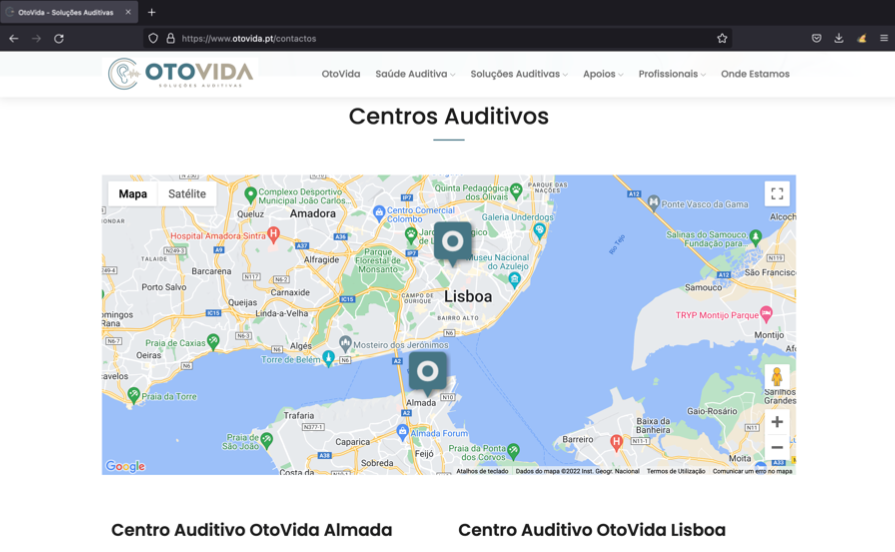Click the Mosteiro dos Jerónimos pin
This screenshot has height=552, width=895.
pos(345,344)
